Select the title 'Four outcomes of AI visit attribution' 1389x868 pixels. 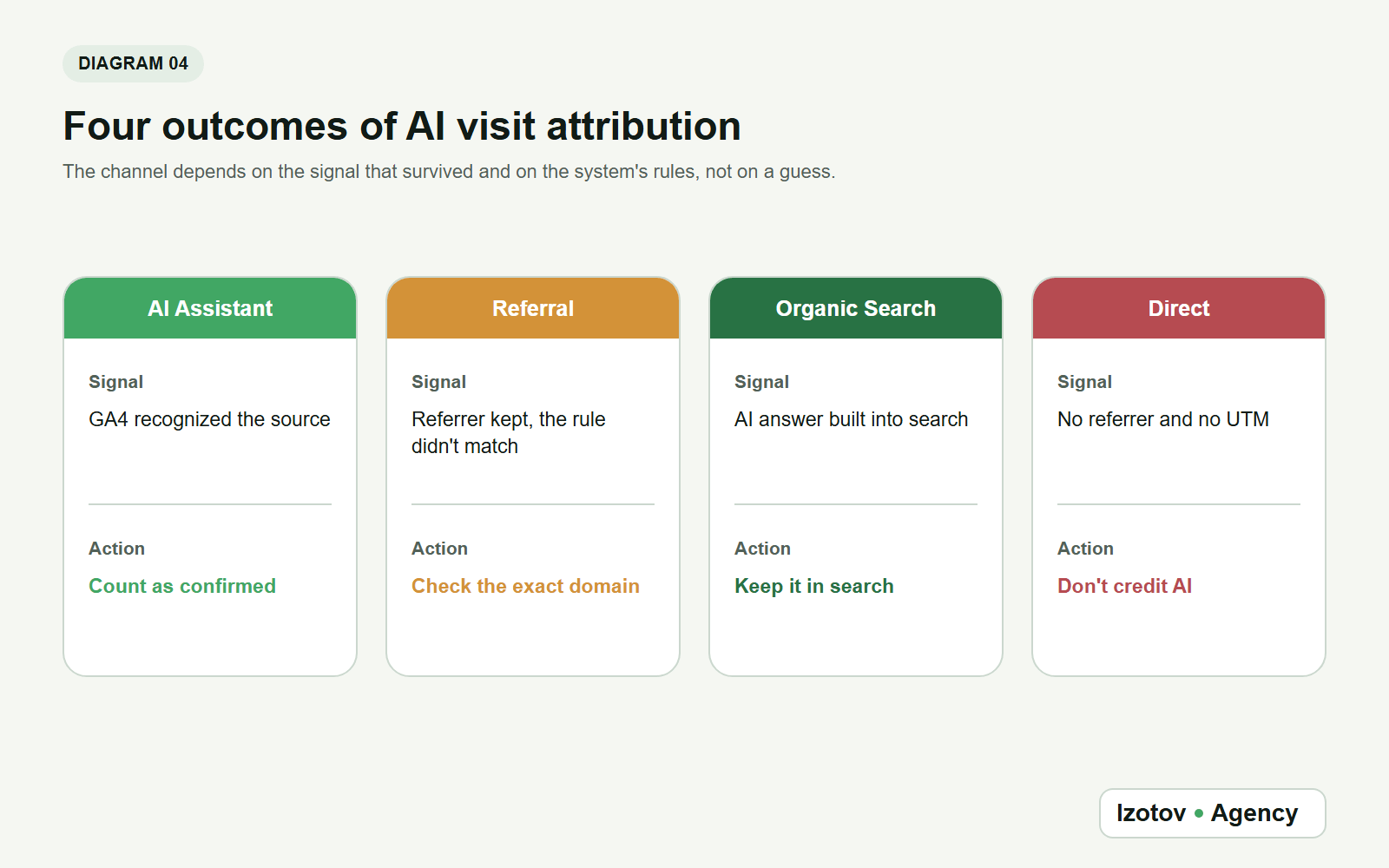[x=402, y=126]
